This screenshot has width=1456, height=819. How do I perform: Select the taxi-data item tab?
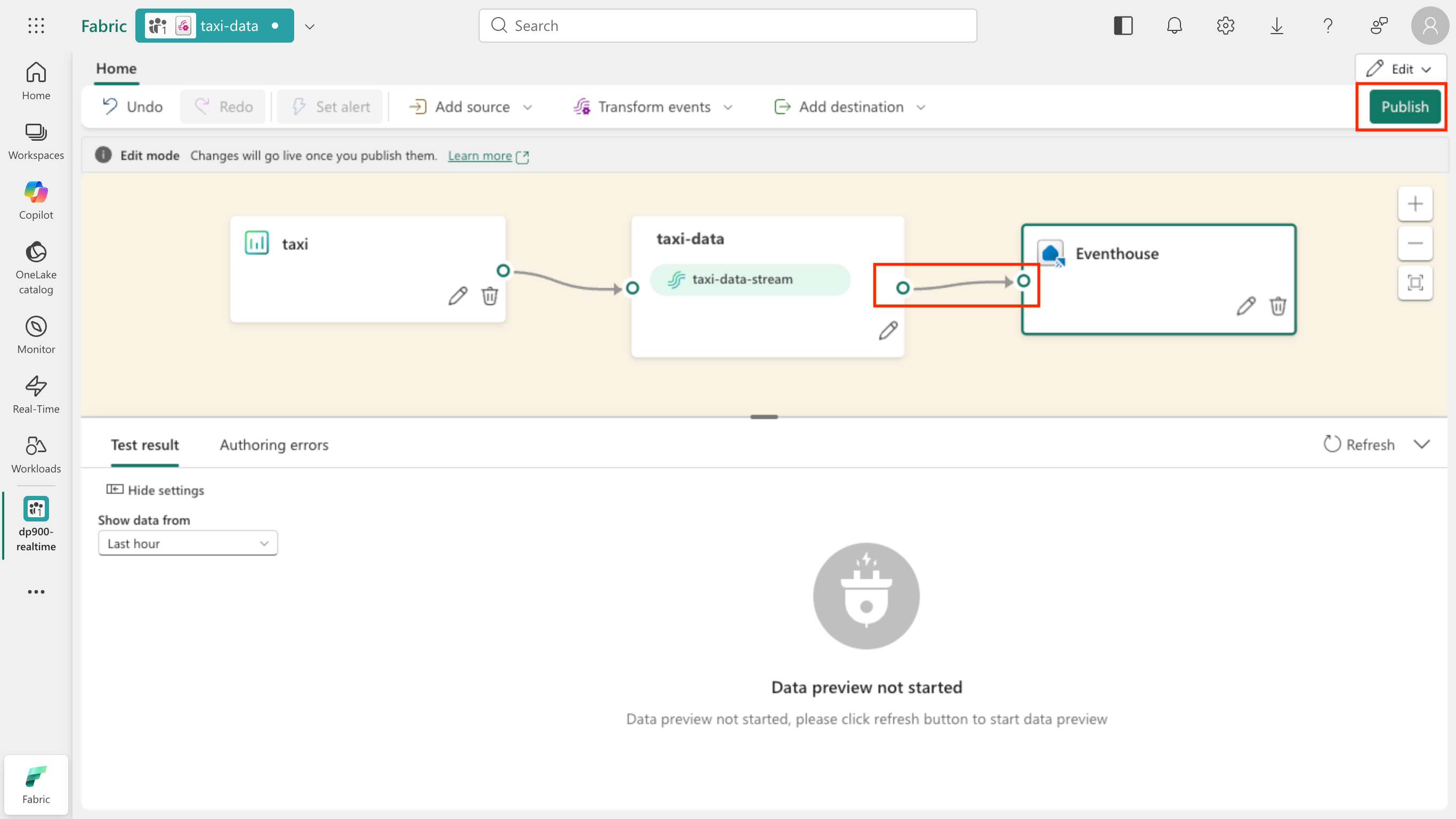pyautogui.click(x=215, y=26)
